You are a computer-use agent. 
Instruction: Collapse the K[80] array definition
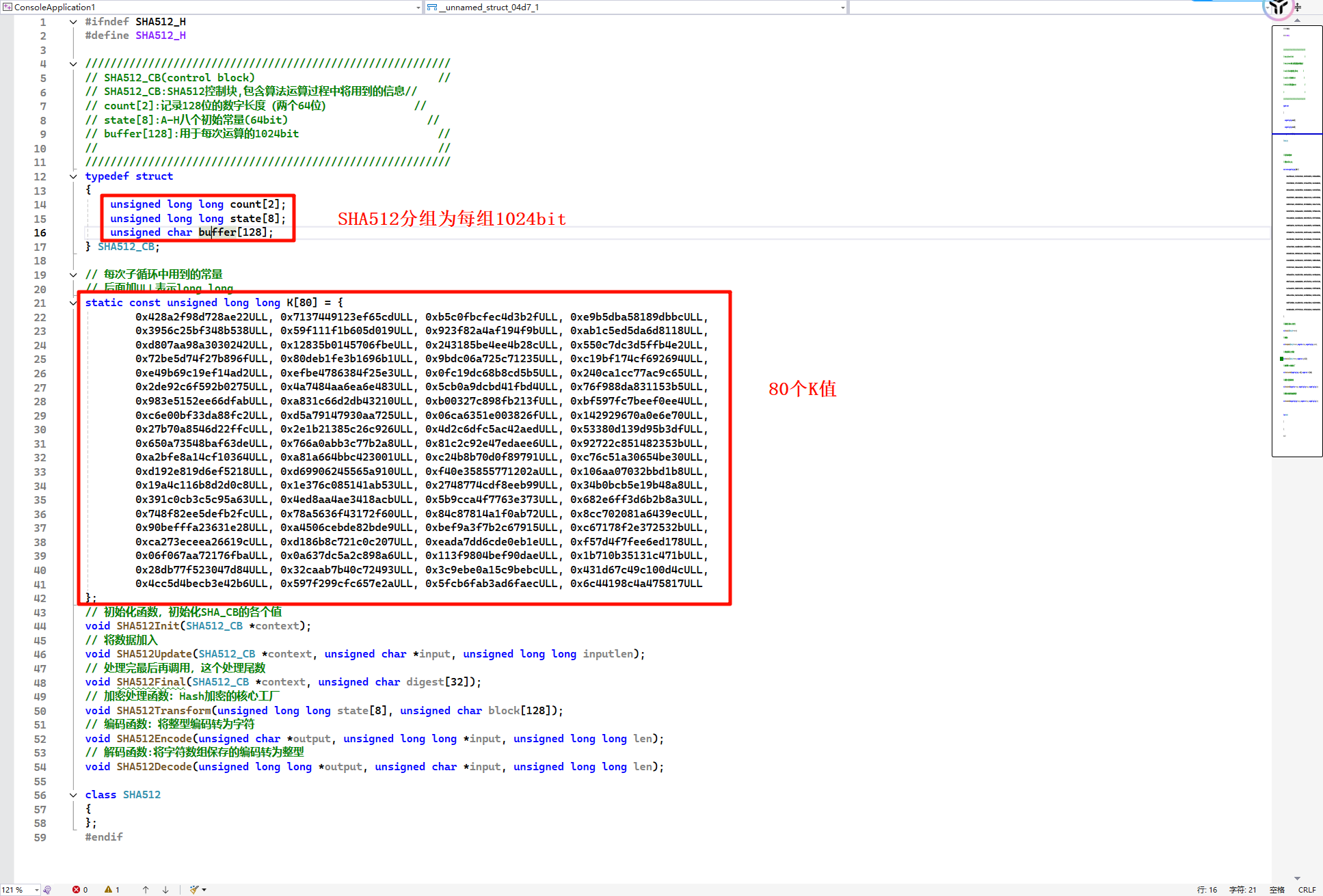point(73,303)
